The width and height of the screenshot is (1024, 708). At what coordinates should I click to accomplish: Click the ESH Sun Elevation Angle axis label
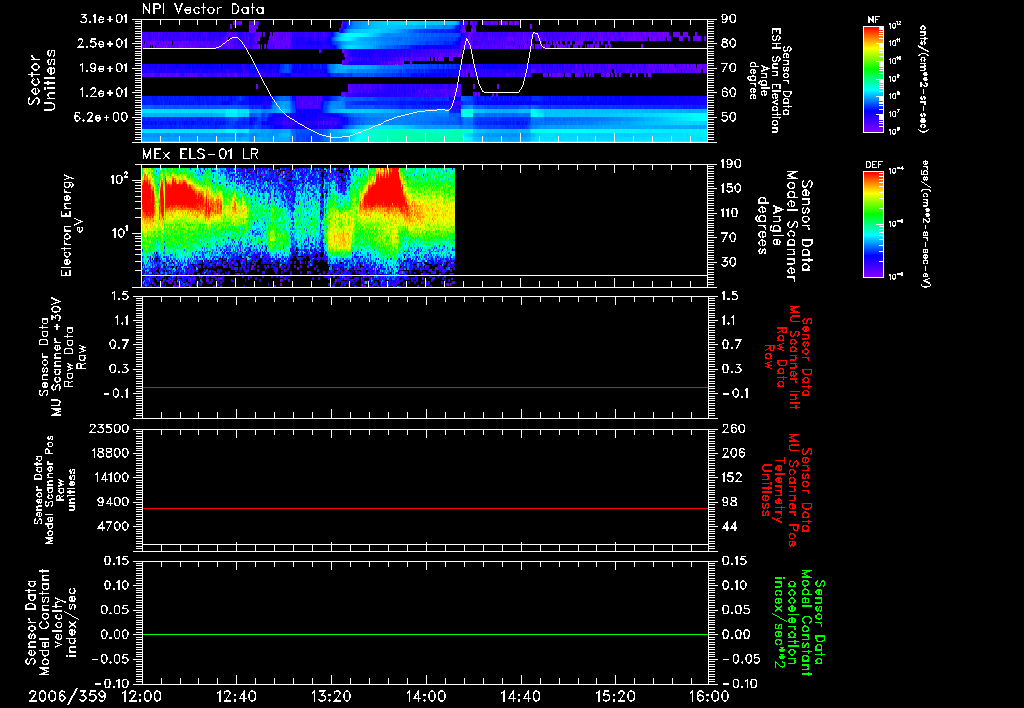point(775,80)
